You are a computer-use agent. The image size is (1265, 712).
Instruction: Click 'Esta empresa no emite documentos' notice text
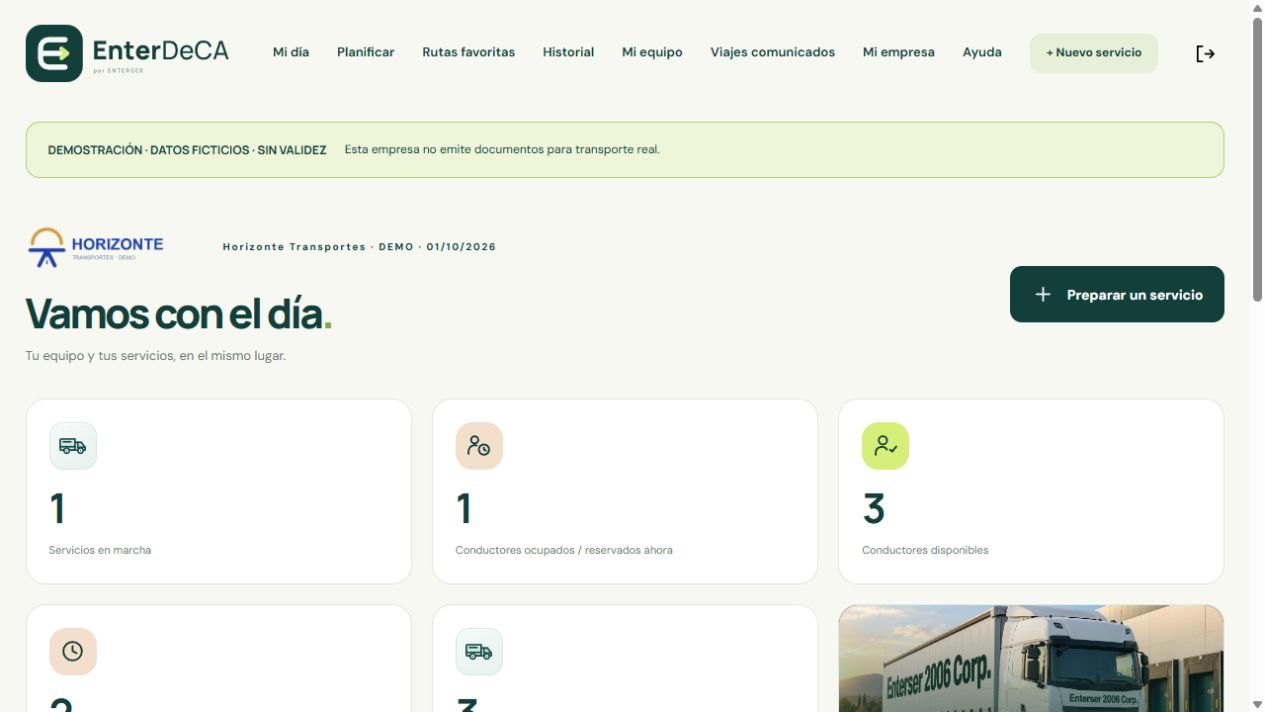(502, 150)
